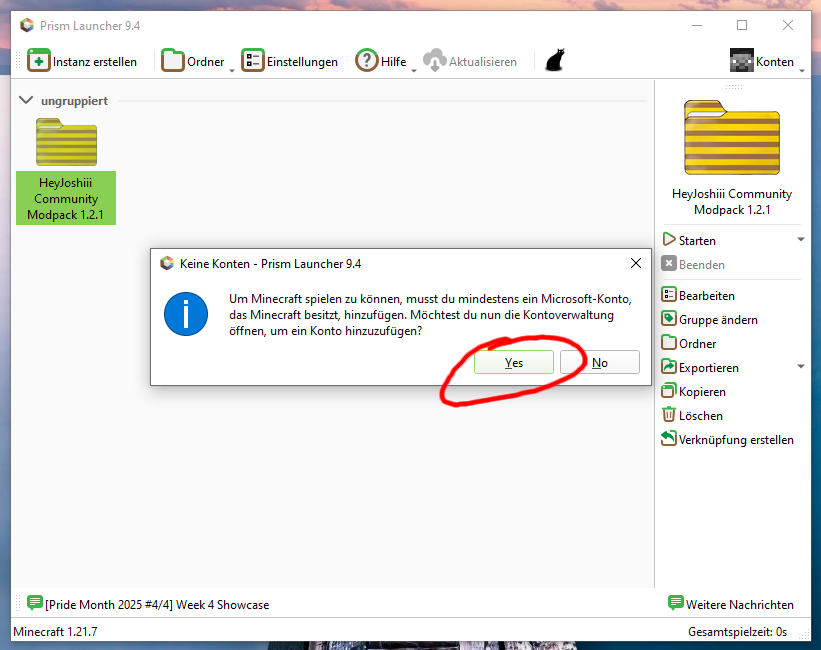Click the Aktualisieren cloud icon
Viewport: 821px width, 650px height.
click(434, 61)
